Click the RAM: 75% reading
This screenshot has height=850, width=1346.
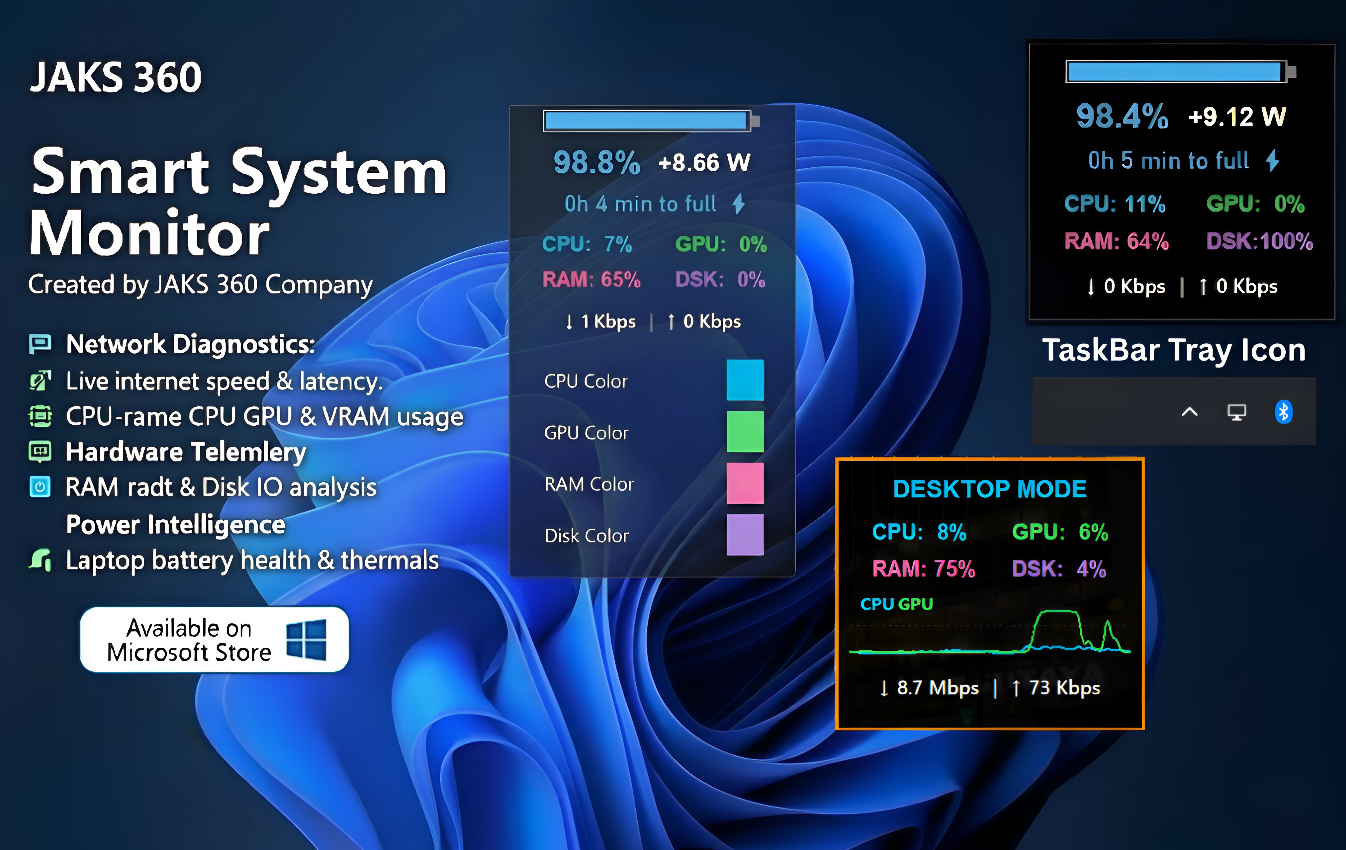[x=923, y=569]
